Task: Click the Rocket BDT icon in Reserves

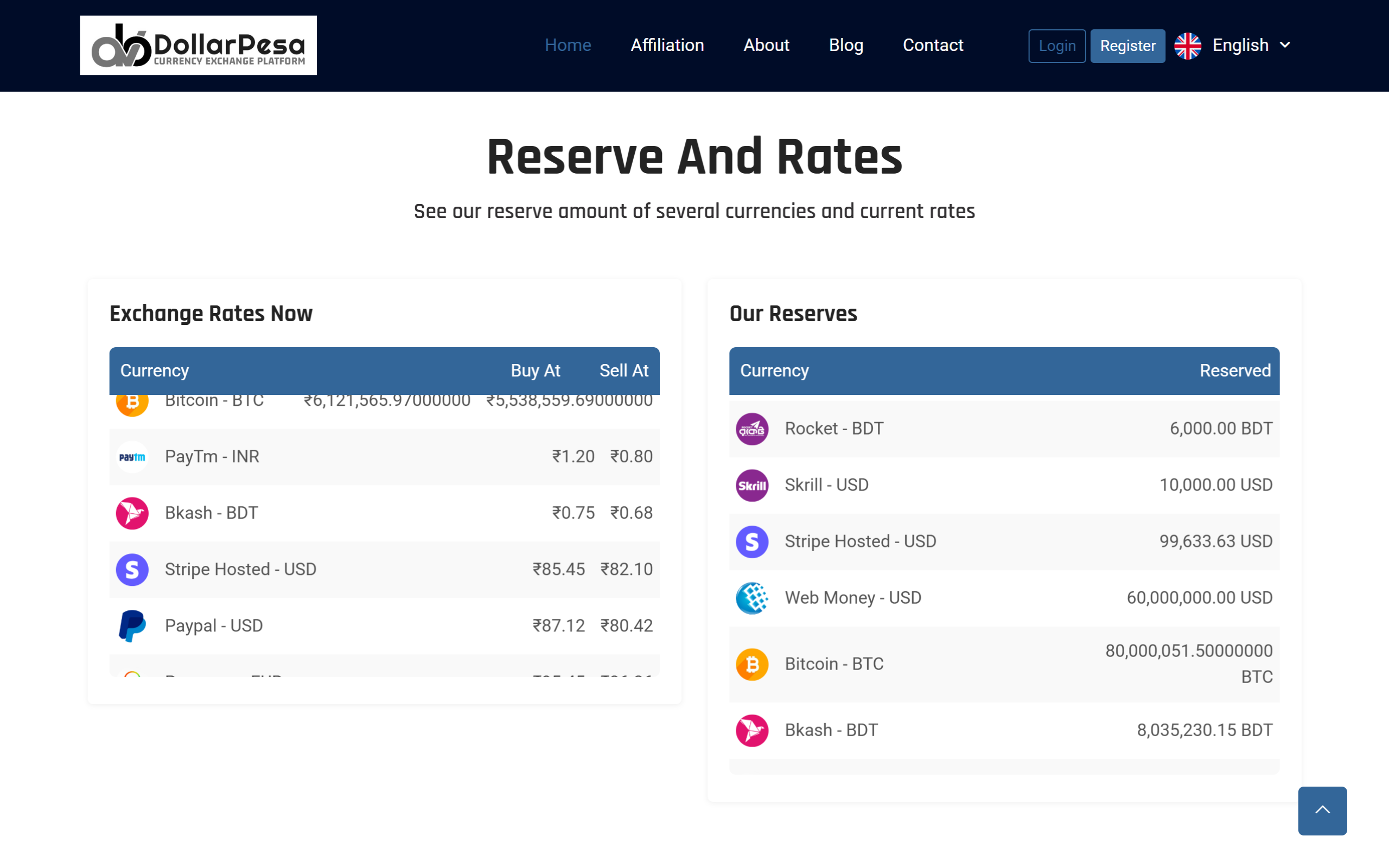Action: click(x=752, y=429)
